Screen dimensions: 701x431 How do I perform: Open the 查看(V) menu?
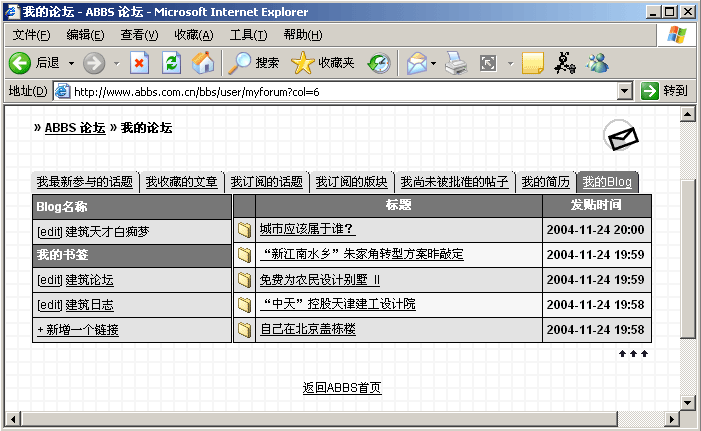pyautogui.click(x=139, y=35)
